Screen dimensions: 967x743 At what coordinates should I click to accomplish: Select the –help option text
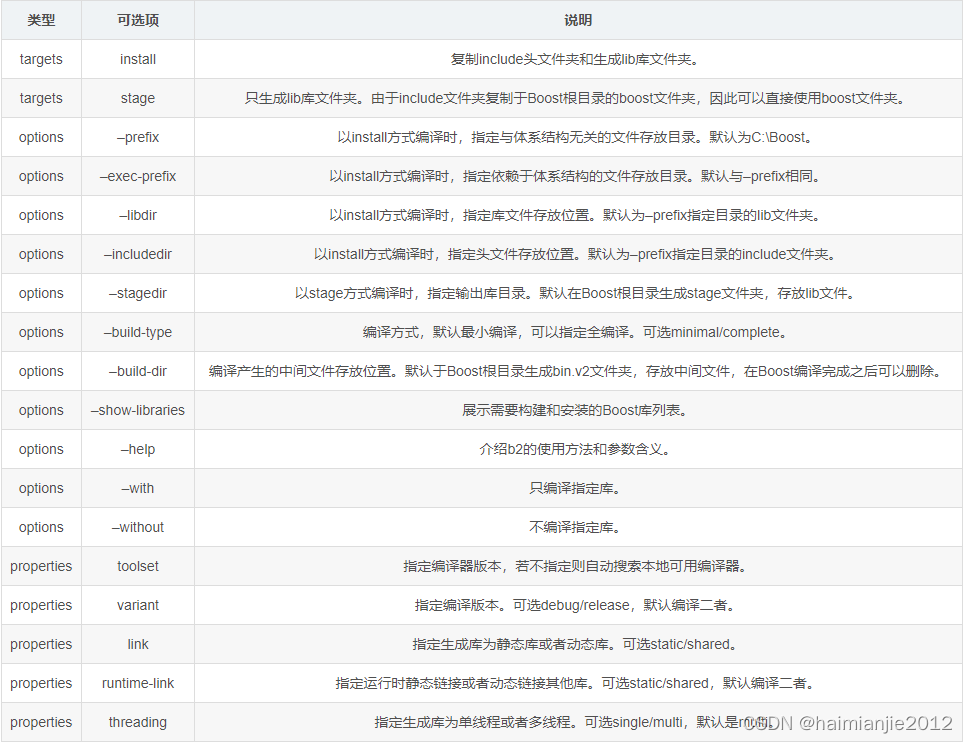(137, 449)
